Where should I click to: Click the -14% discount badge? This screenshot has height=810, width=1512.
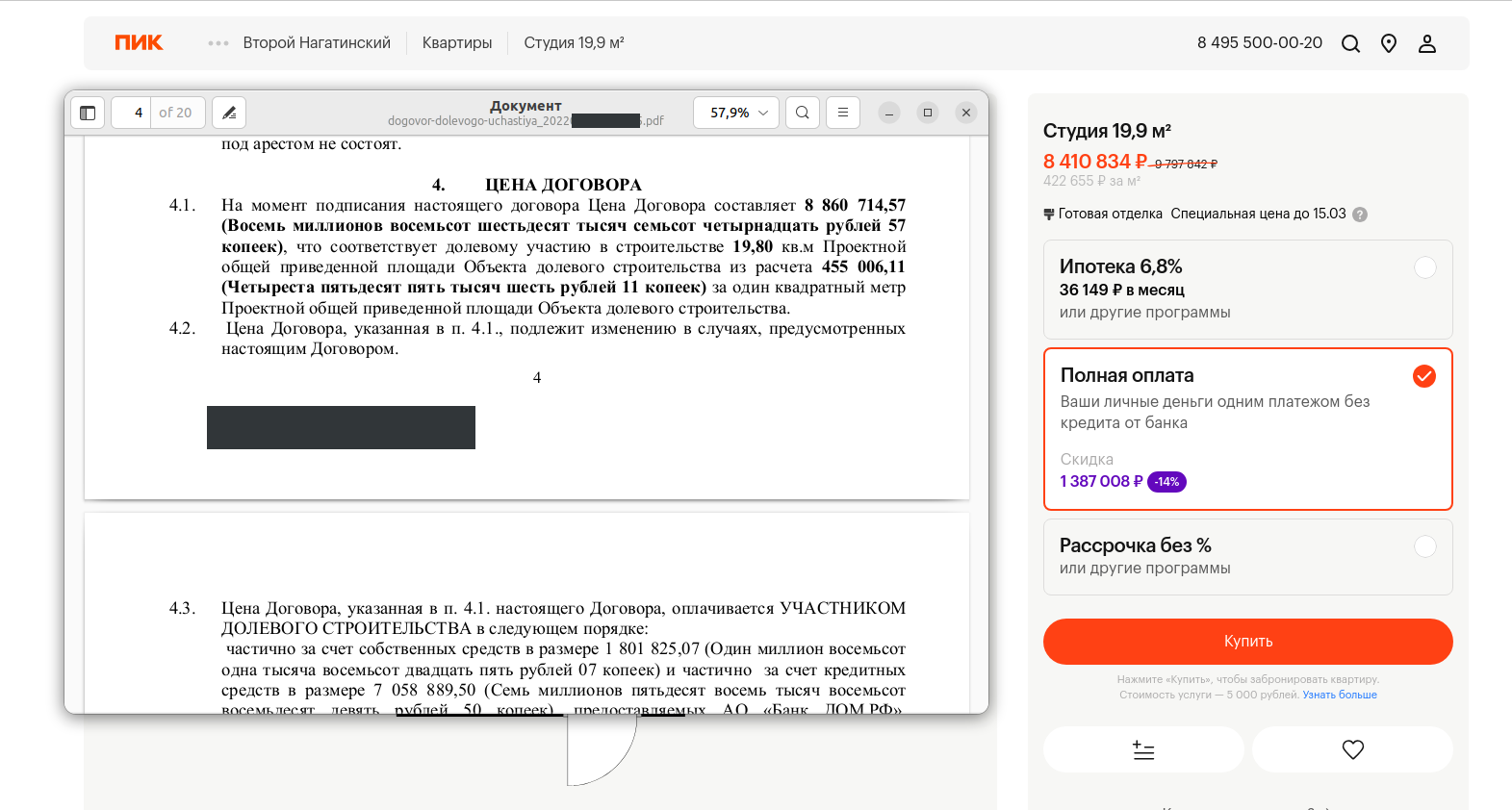click(1166, 482)
